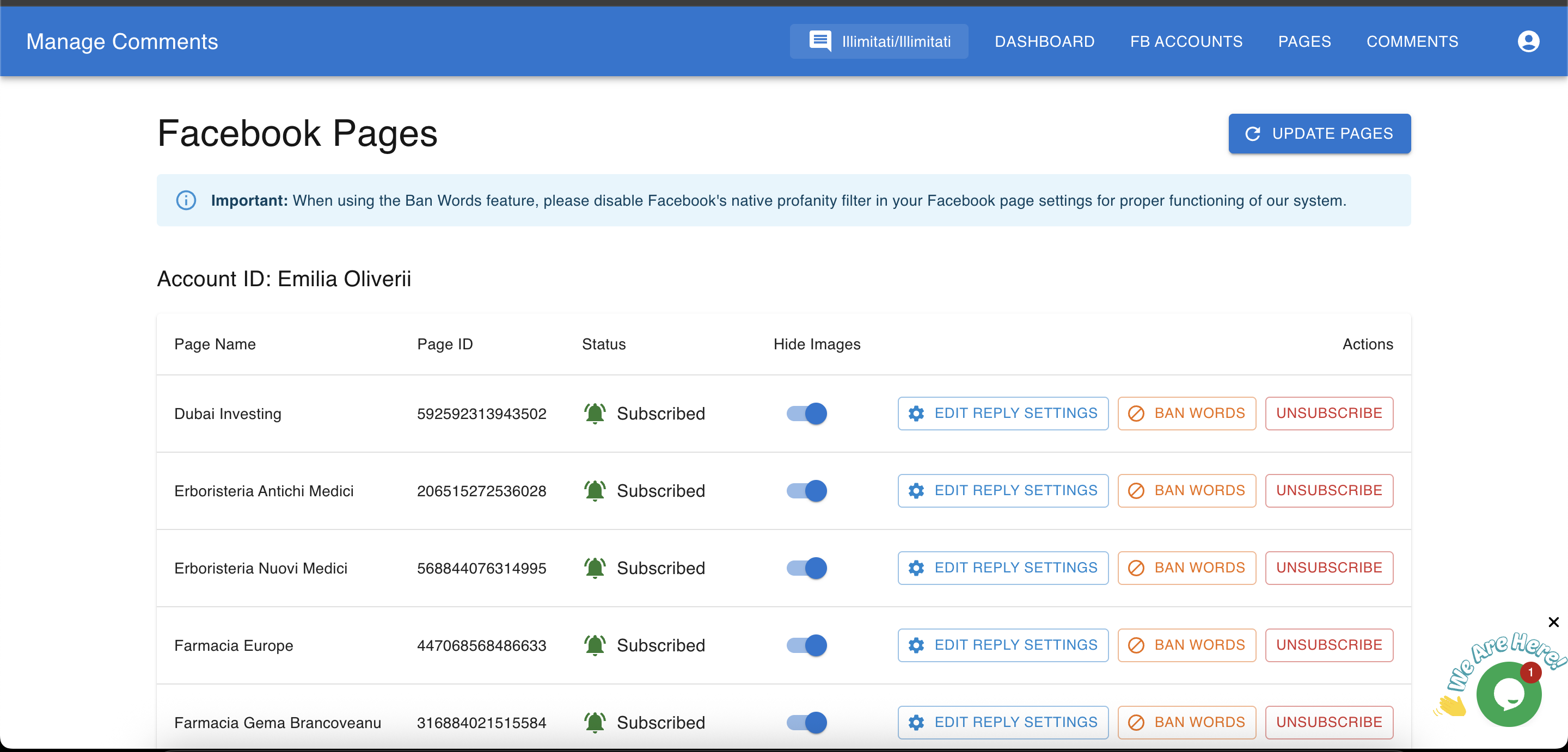The height and width of the screenshot is (752, 1568).
Task: Edit reply settings for Dubai Investing
Action: pyautogui.click(x=1002, y=413)
